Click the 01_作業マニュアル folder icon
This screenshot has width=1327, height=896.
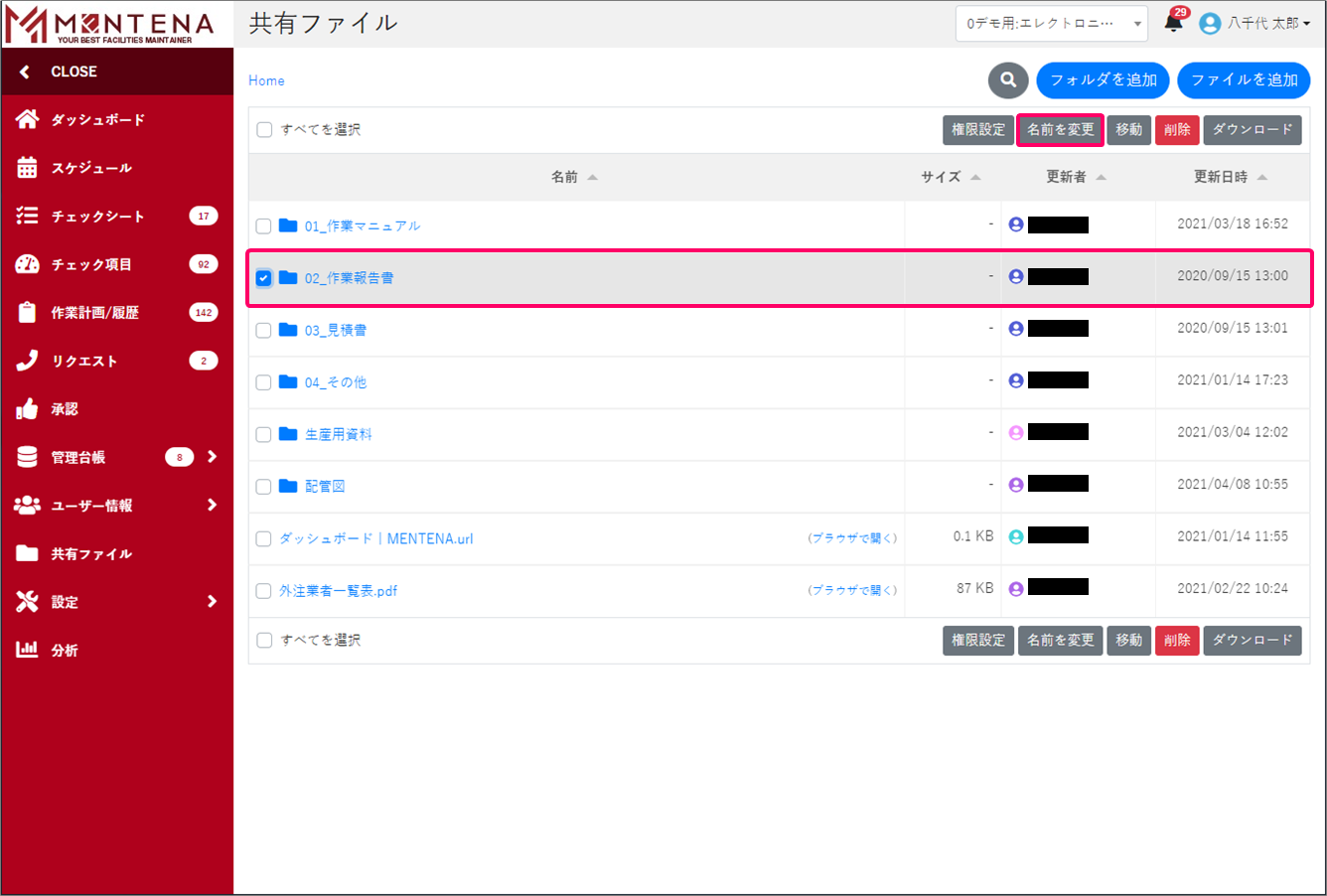point(288,225)
